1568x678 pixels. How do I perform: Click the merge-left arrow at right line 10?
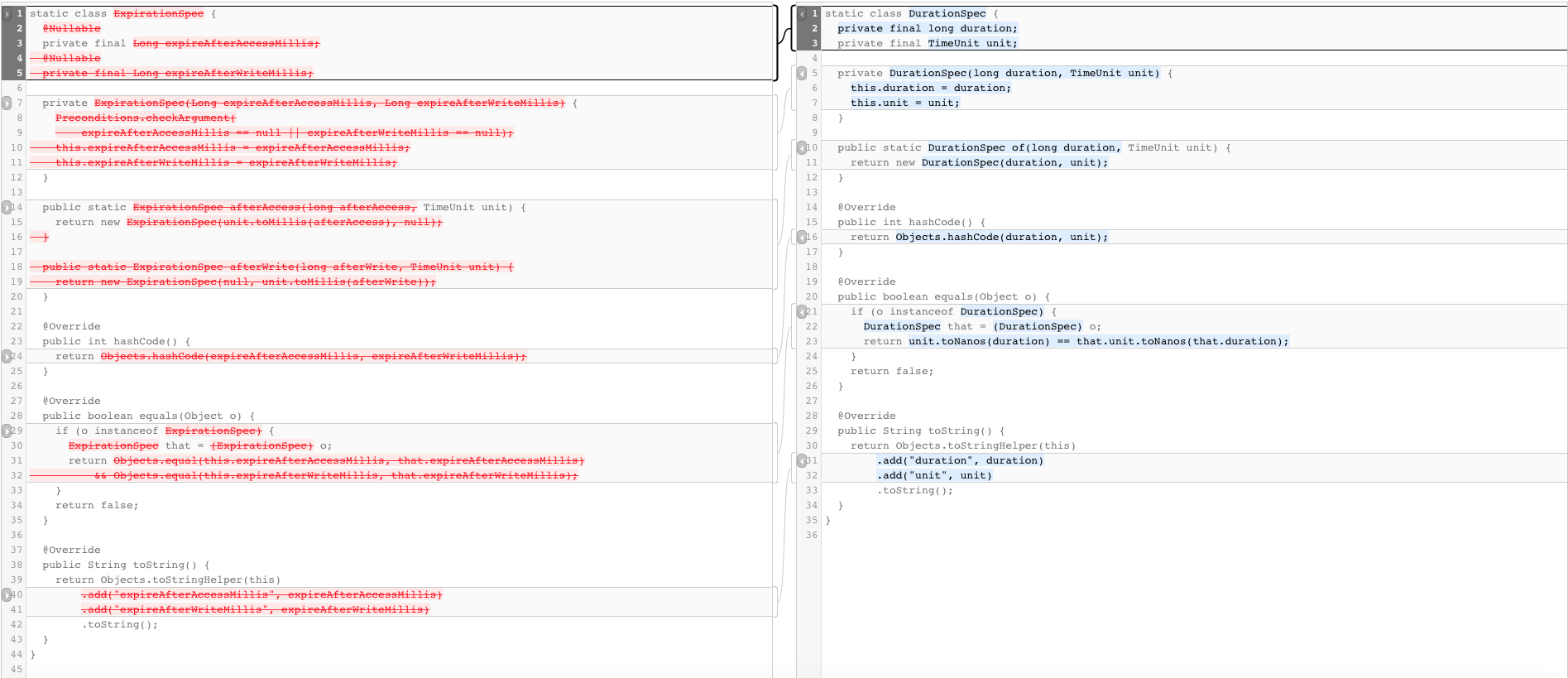(802, 148)
